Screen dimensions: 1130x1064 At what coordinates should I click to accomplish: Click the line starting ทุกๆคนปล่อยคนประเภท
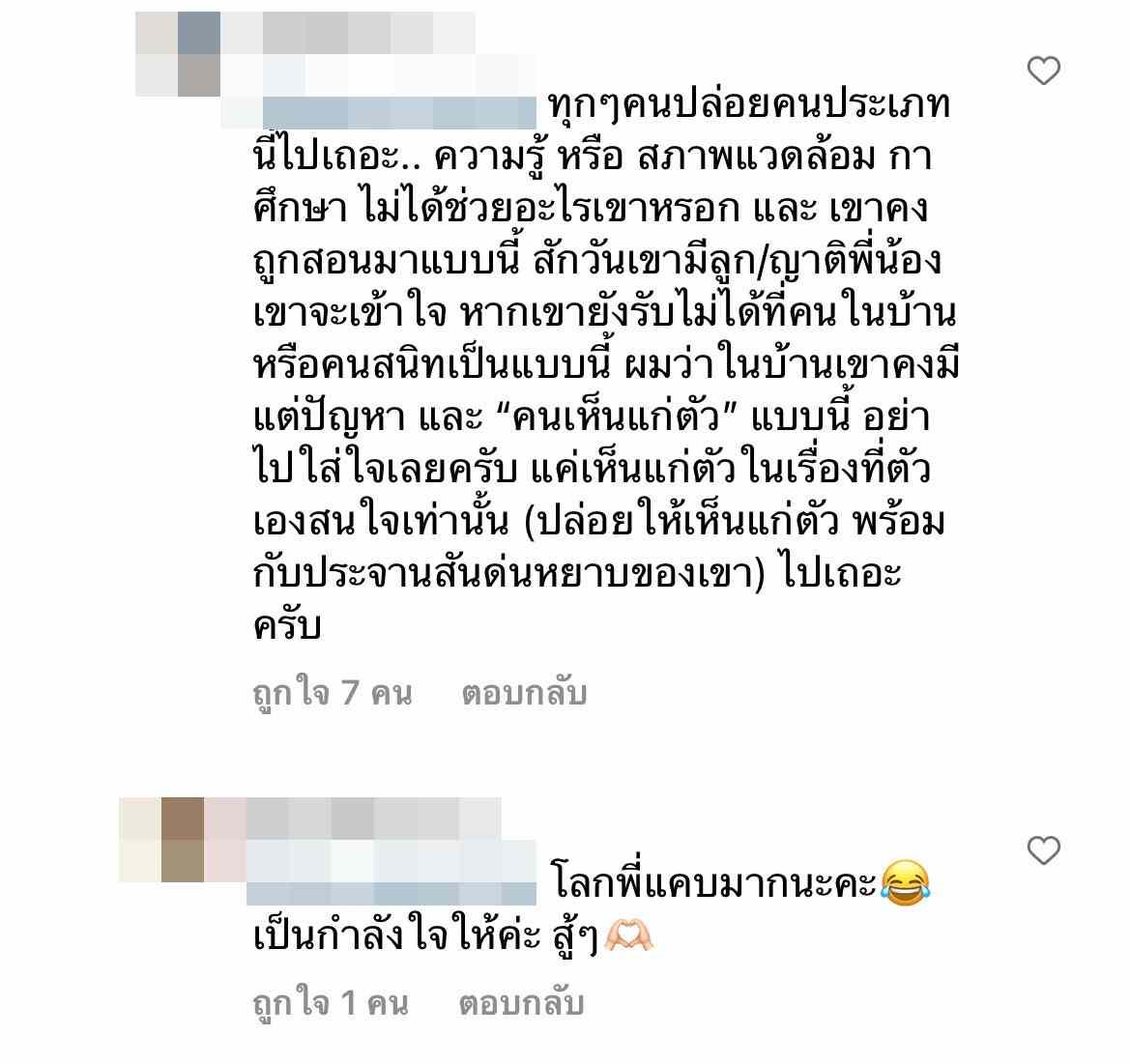click(749, 106)
